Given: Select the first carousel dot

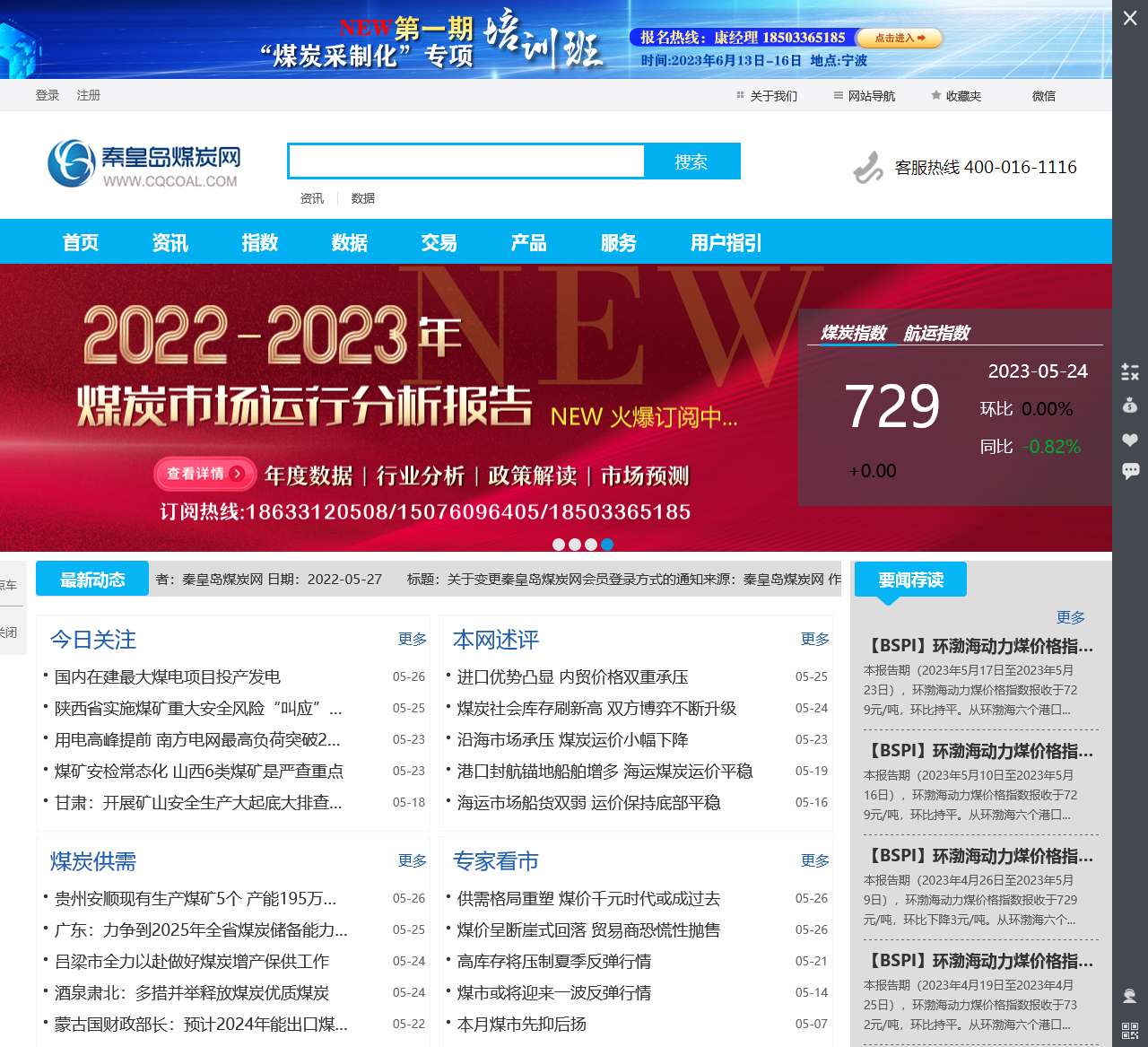Looking at the screenshot, I should point(559,544).
